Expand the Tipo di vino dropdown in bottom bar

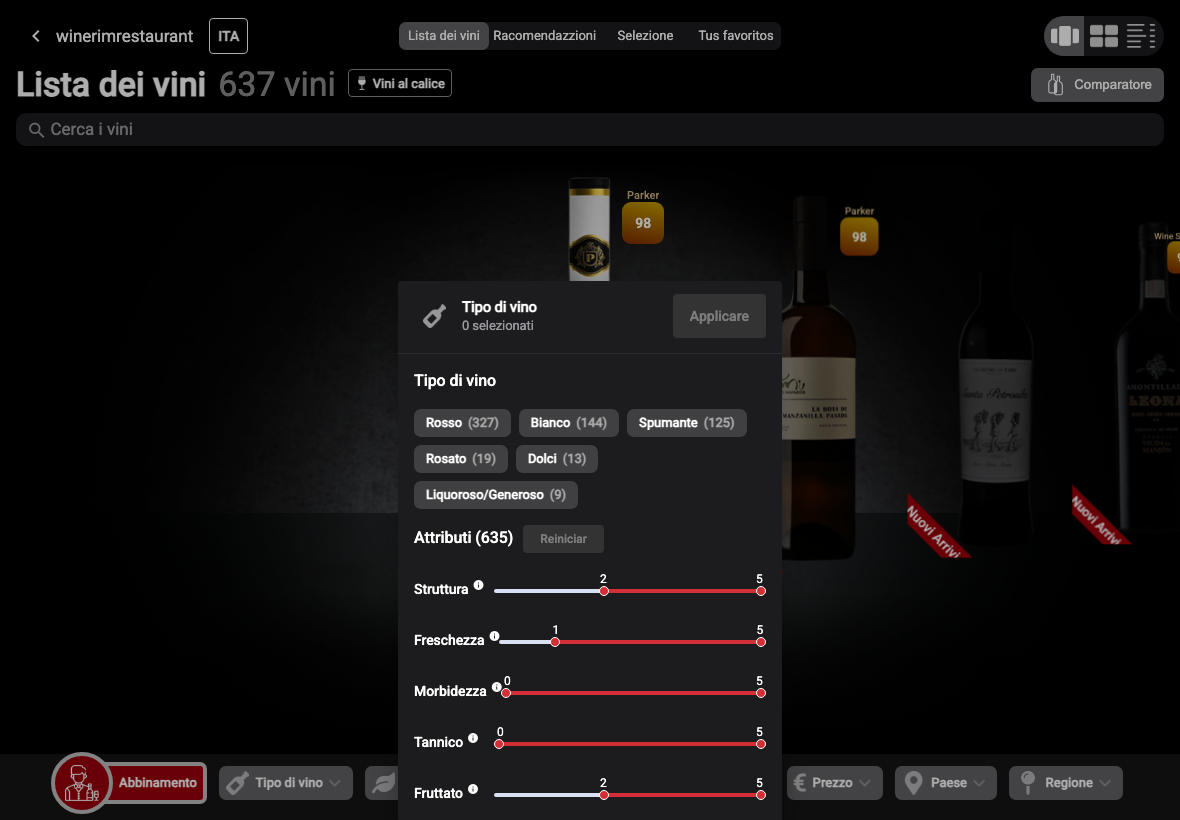[x=286, y=782]
